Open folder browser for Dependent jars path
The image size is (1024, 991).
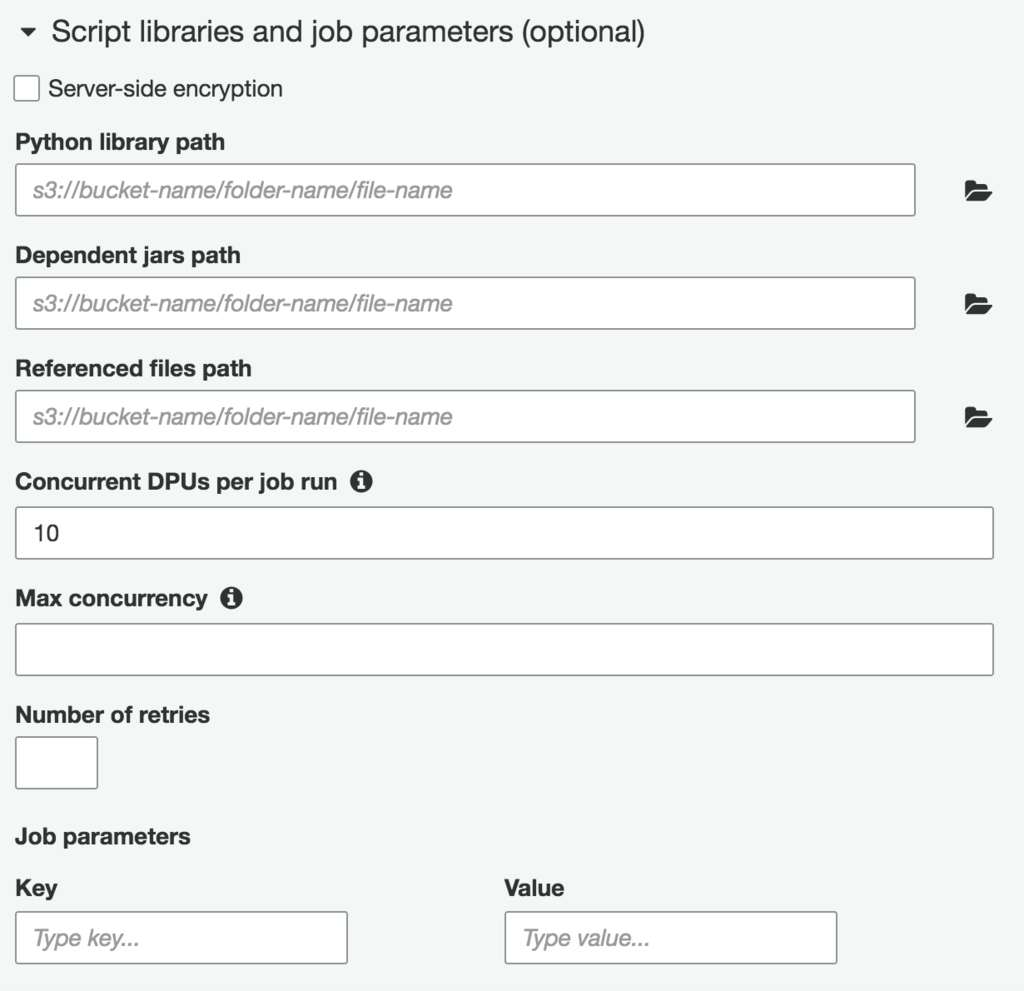point(978,304)
